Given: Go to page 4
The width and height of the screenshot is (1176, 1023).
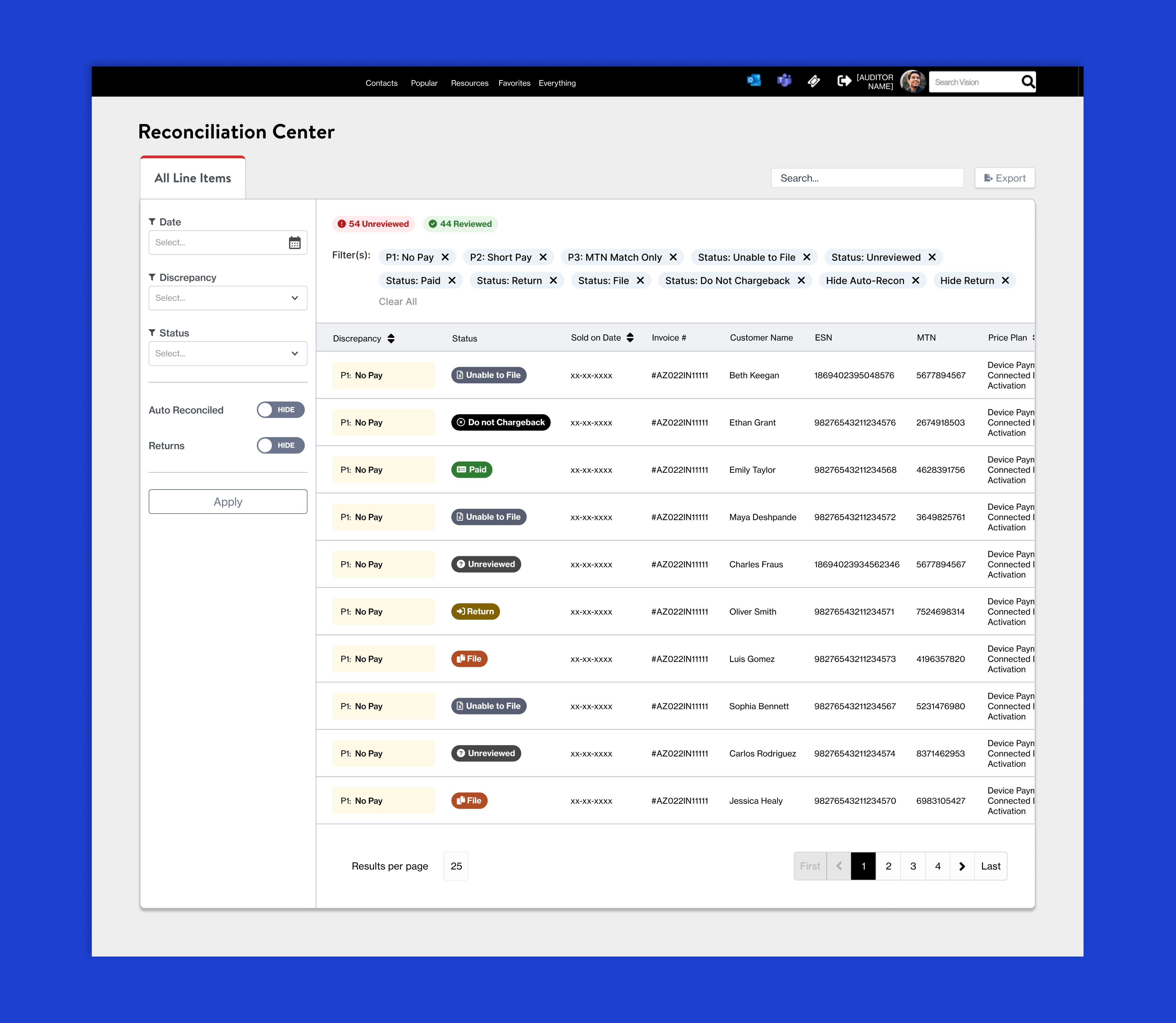Looking at the screenshot, I should [937, 866].
